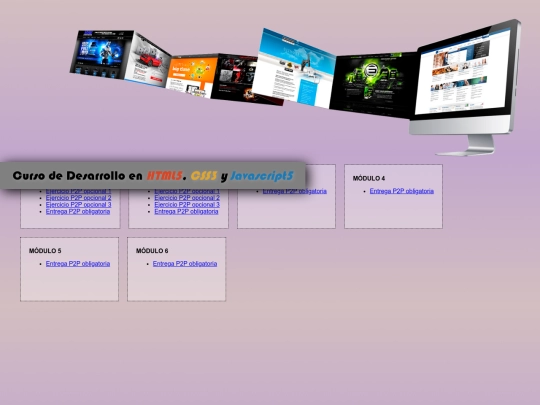Screen dimensions: 540x405
Task: Click the MÓDULO 4 heading
Action: click(369, 178)
